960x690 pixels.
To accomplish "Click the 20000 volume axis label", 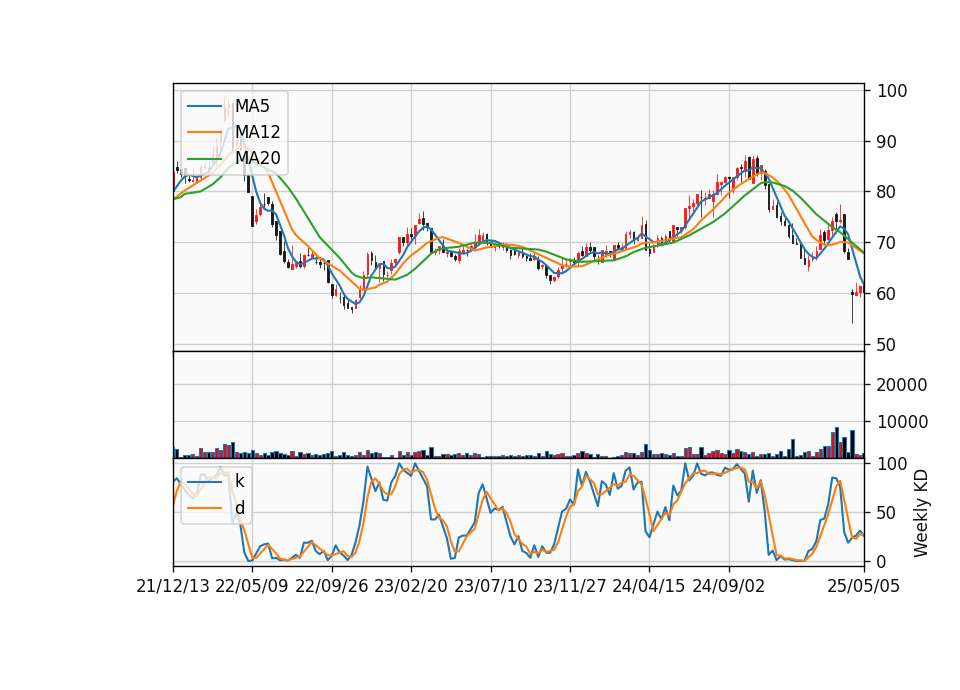I will pyautogui.click(x=902, y=385).
